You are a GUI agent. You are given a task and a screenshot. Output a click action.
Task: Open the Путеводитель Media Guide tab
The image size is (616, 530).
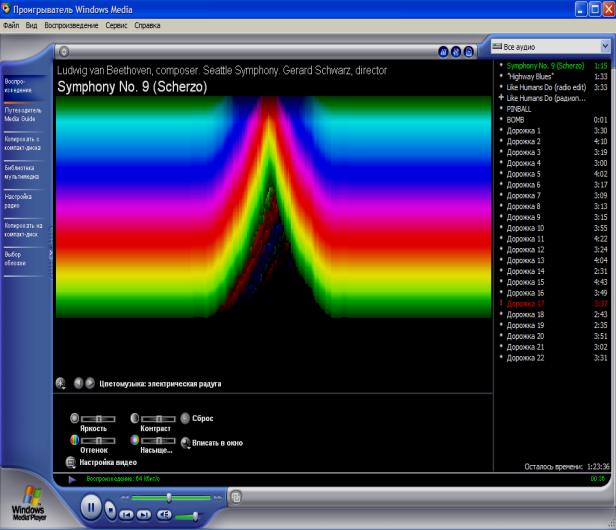click(x=24, y=115)
